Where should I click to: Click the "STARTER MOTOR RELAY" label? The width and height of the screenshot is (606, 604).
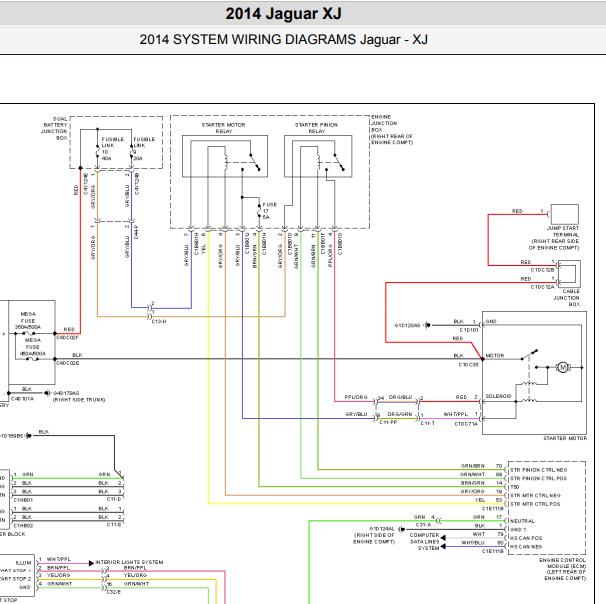223,128
